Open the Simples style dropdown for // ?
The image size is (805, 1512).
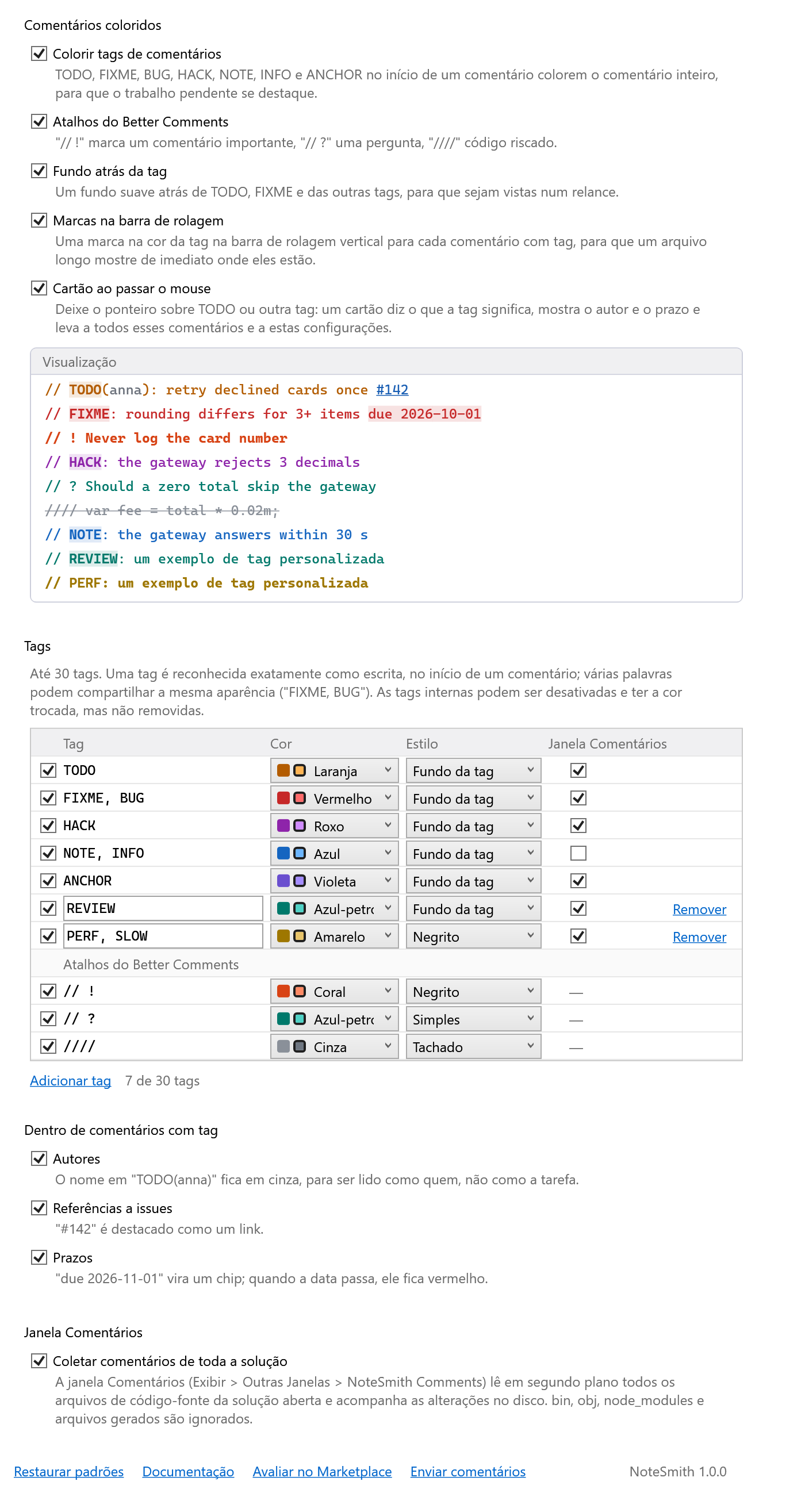(473, 1019)
